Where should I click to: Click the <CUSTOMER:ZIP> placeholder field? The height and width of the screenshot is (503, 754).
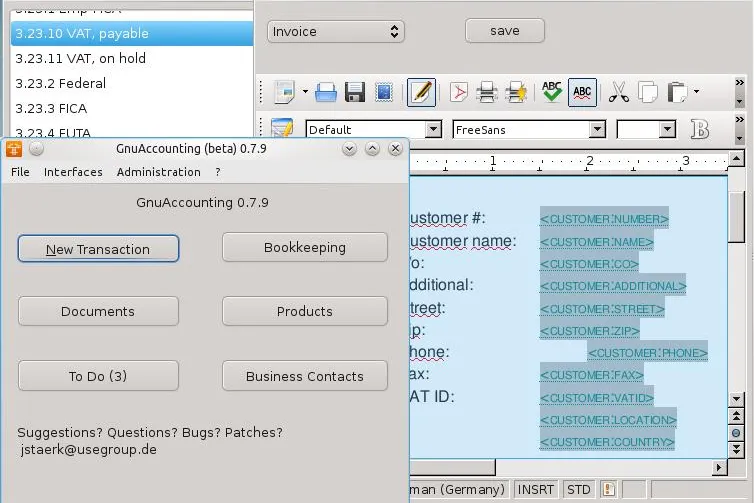(x=590, y=331)
